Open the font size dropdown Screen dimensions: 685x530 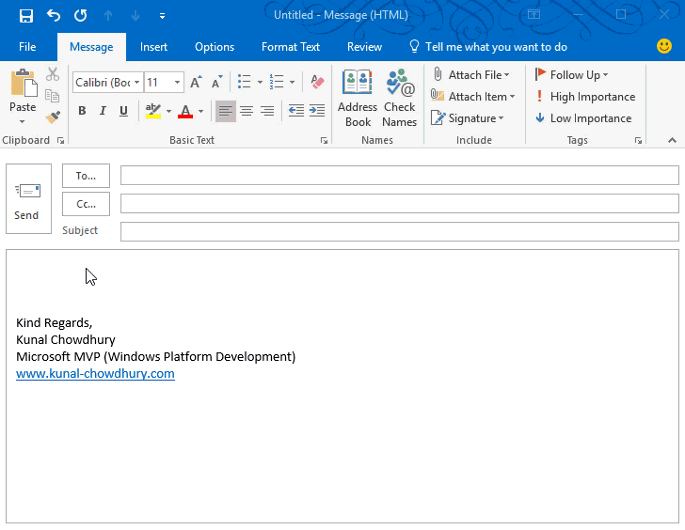point(177,82)
